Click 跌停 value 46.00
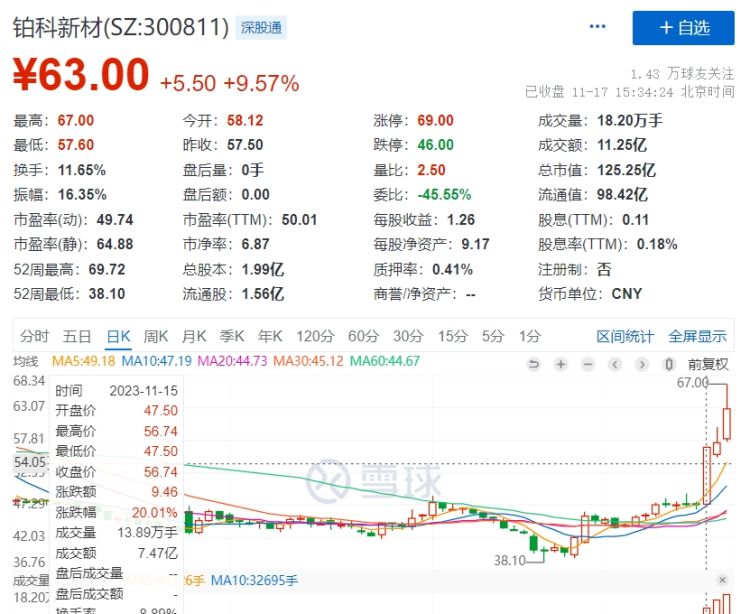Screen dimensions: 750x614 (x=435, y=145)
